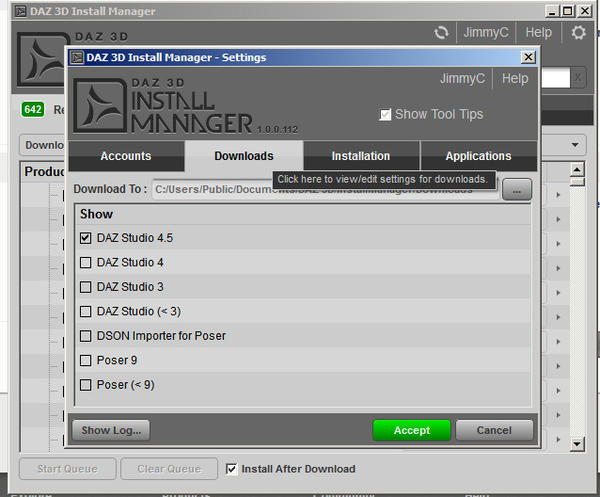600x497 pixels.
Task: Click the Accept button
Action: pos(412,430)
